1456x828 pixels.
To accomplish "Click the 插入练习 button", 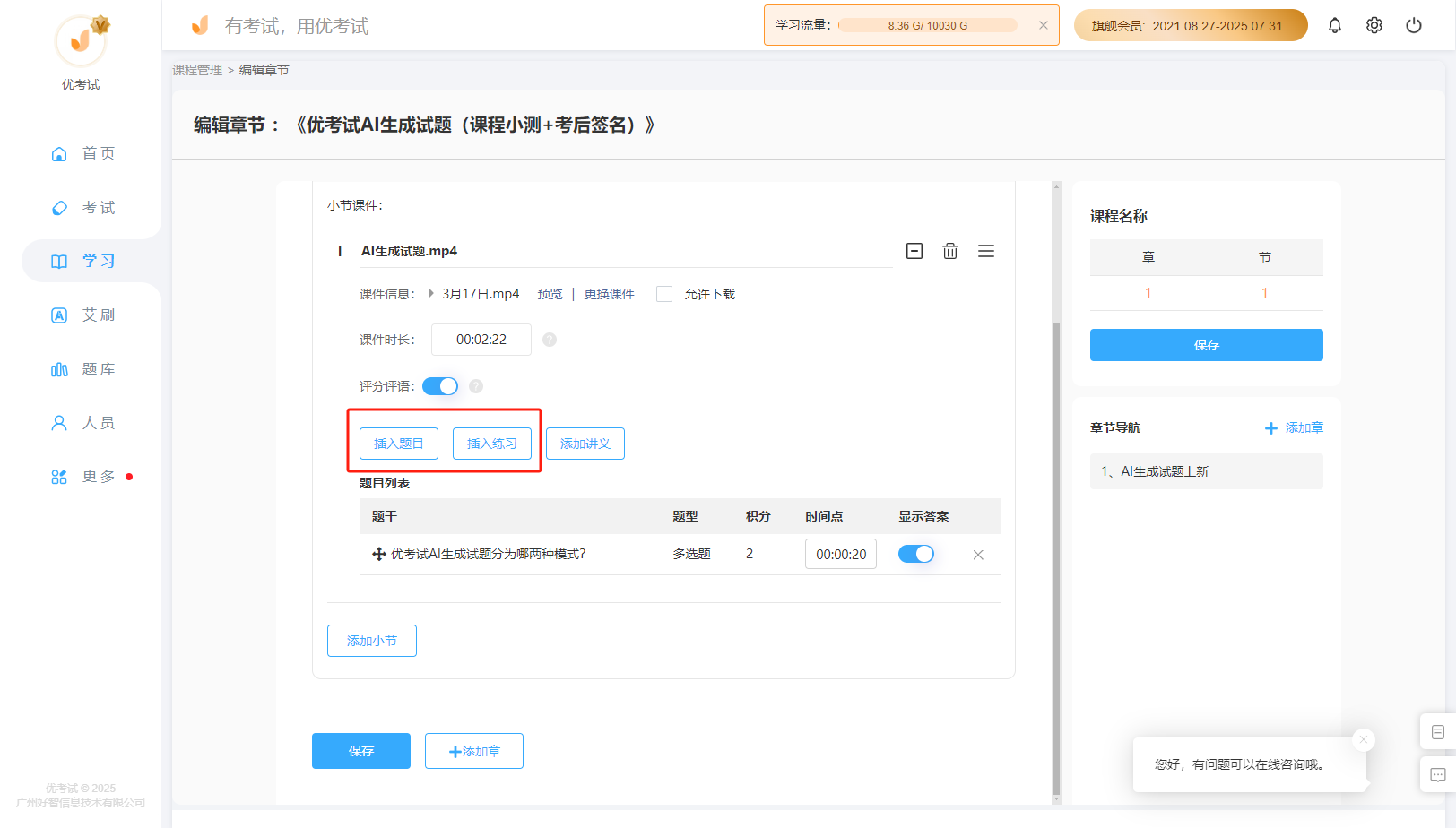I will coord(492,444).
